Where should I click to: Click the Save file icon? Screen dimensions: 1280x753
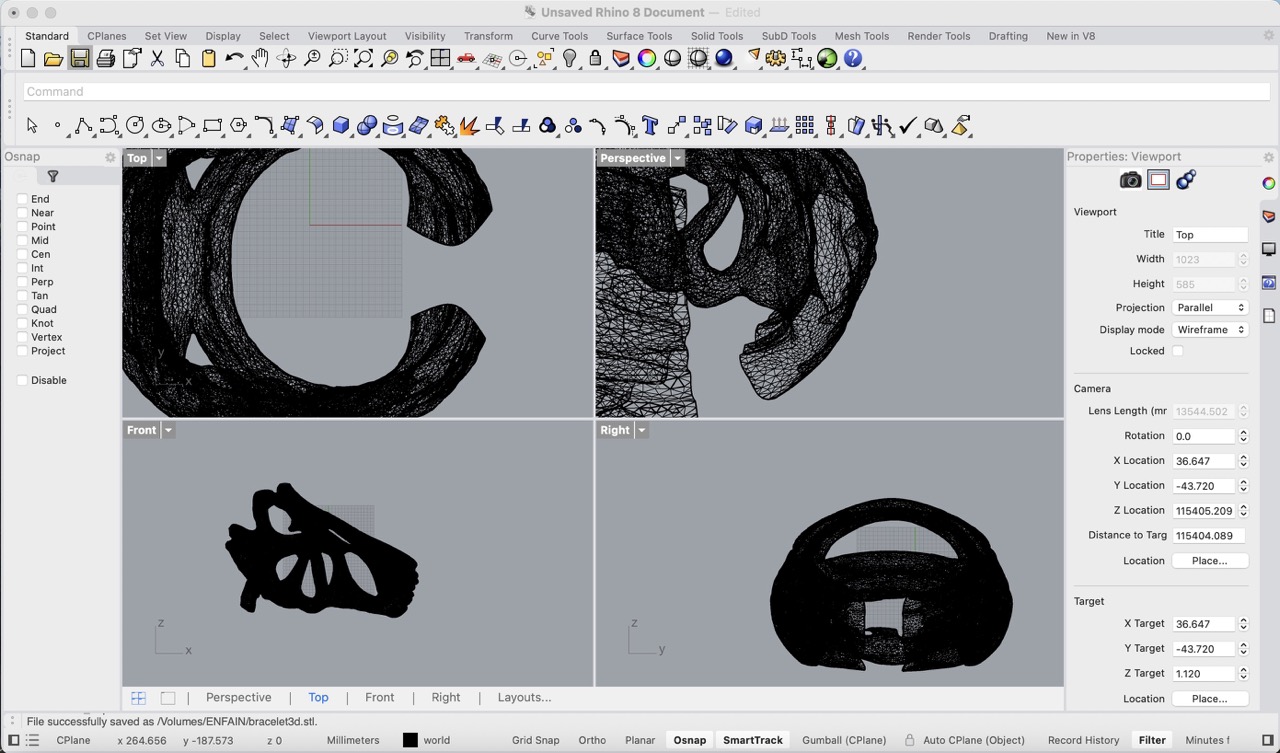(x=80, y=59)
